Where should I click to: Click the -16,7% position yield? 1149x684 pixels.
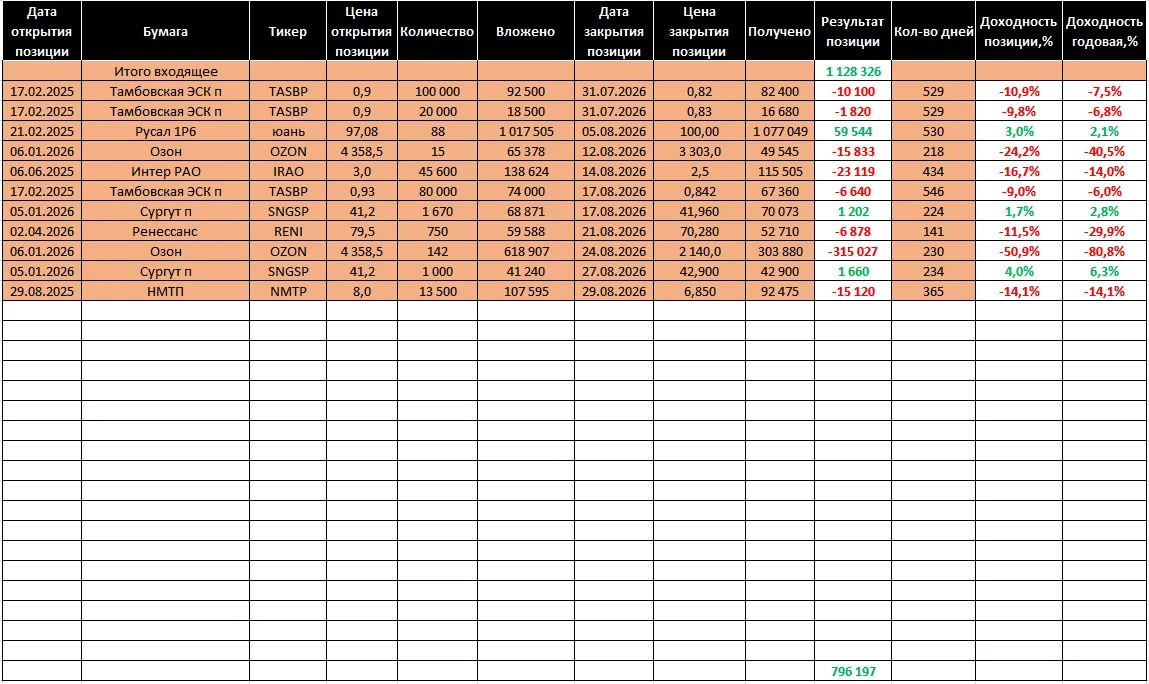point(1019,172)
